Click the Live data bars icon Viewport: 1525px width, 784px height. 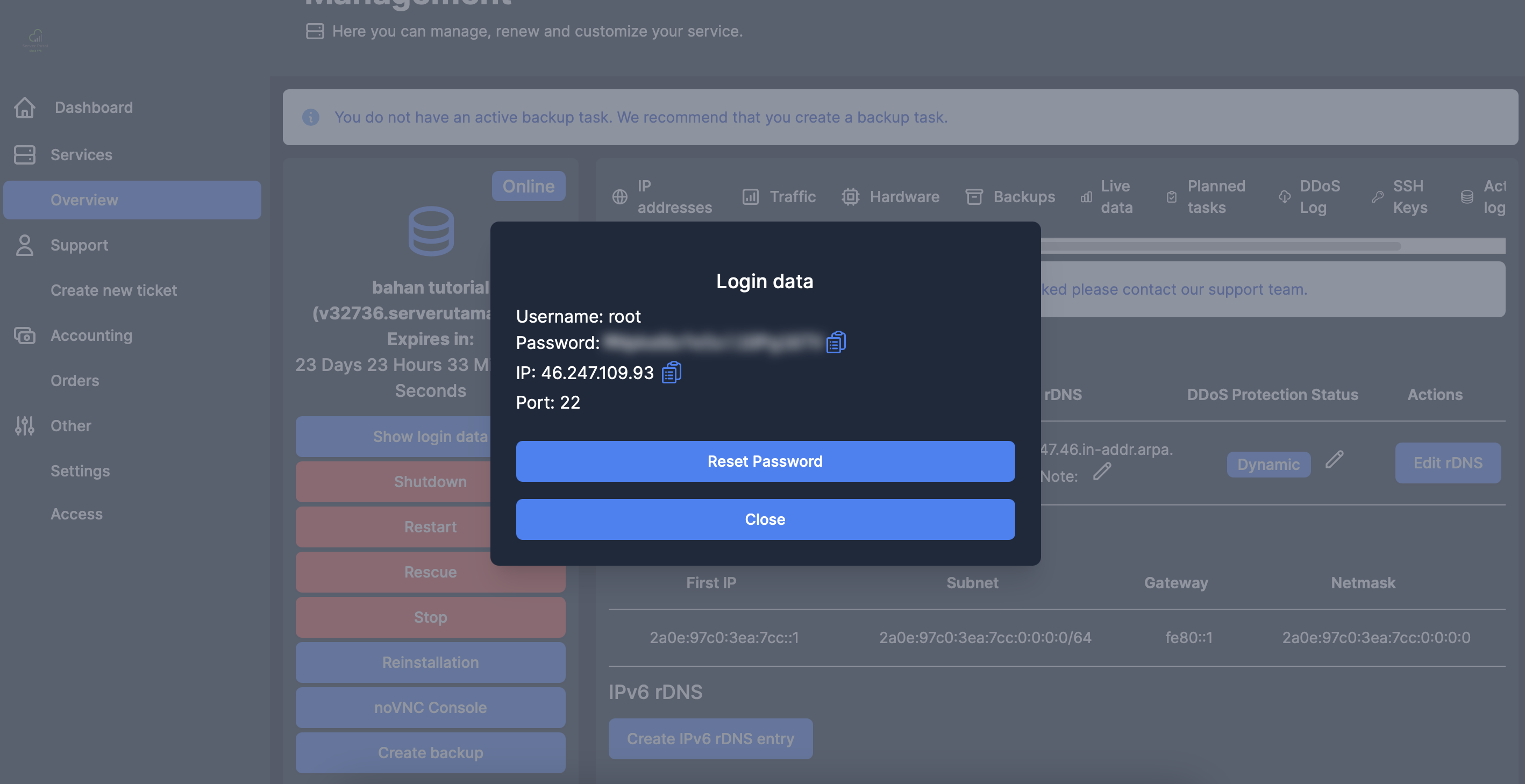1086,197
